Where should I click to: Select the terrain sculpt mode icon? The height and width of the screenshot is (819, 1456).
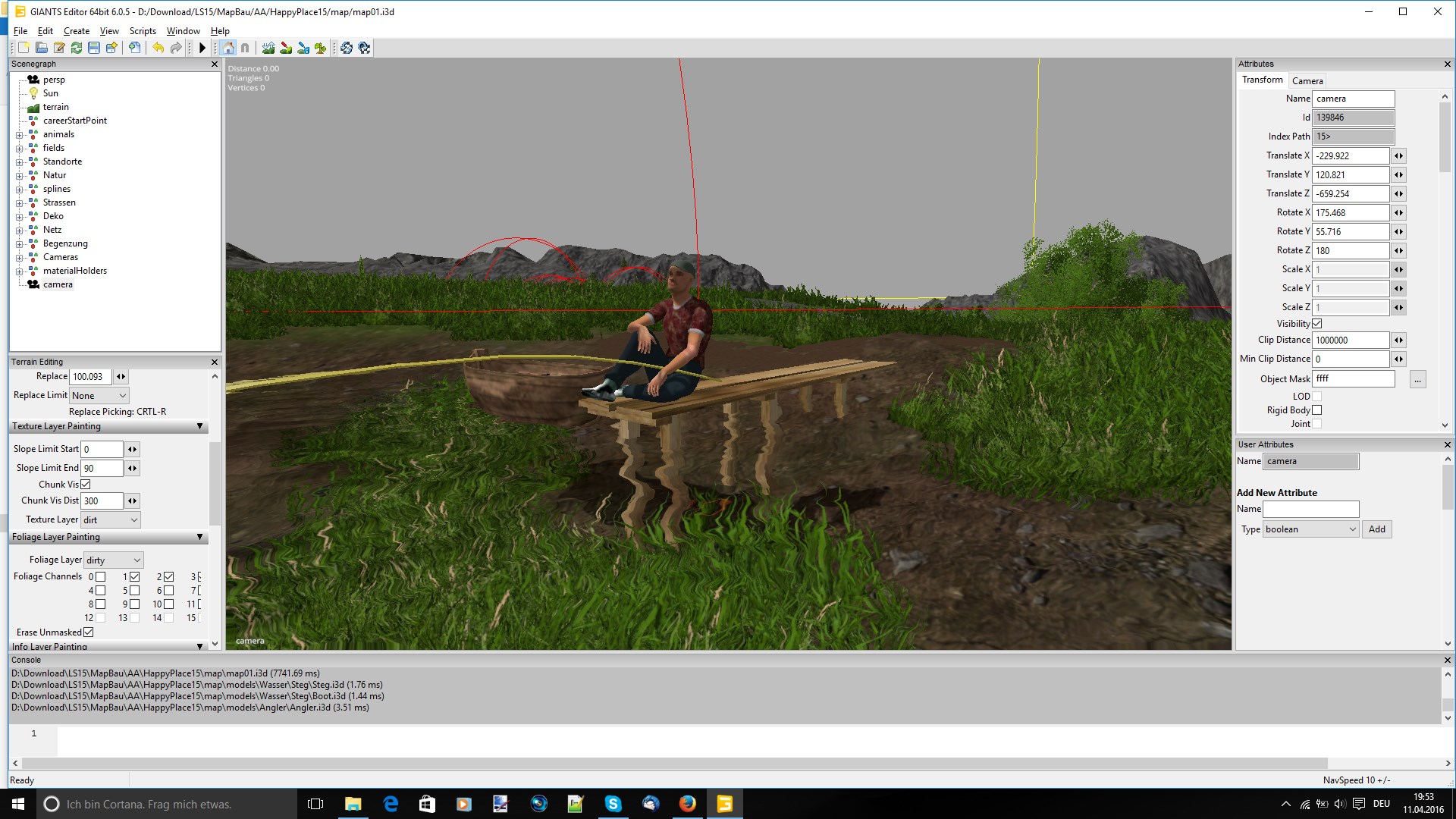tap(268, 48)
